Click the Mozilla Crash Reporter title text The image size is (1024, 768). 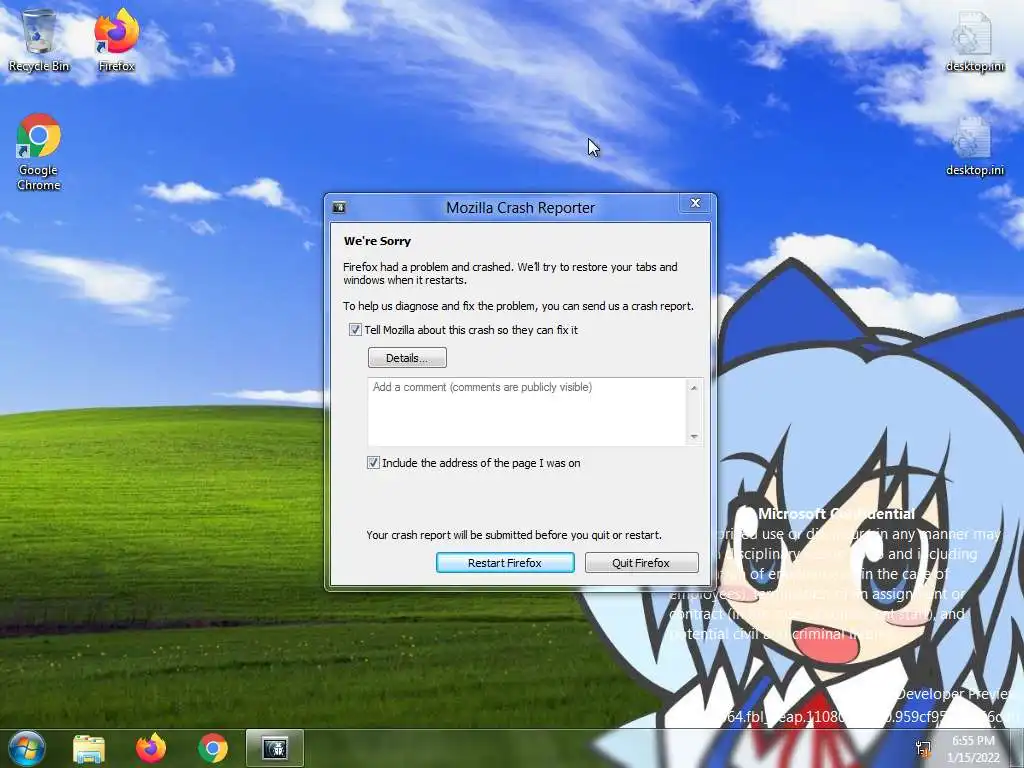pyautogui.click(x=520, y=208)
